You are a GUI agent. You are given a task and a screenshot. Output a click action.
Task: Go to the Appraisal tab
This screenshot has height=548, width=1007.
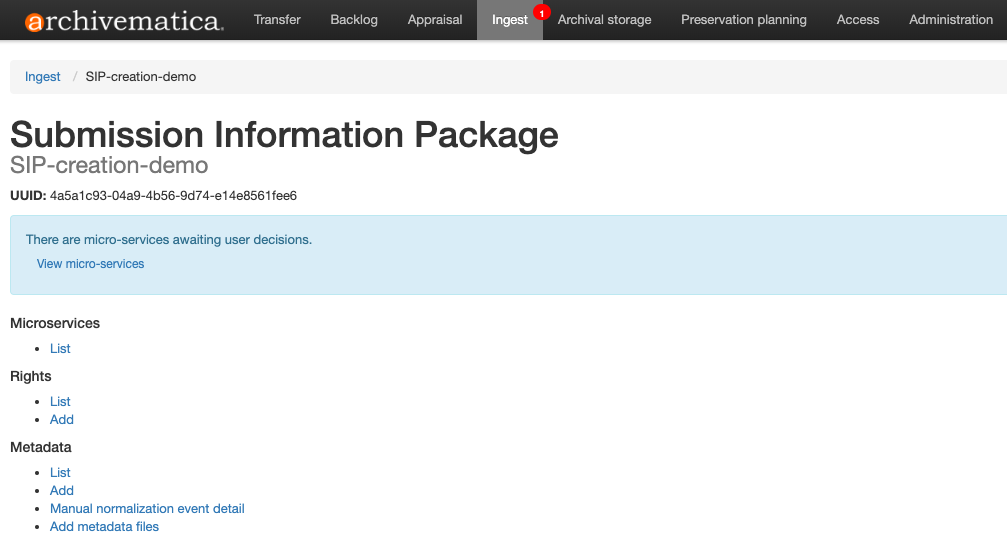coord(435,20)
